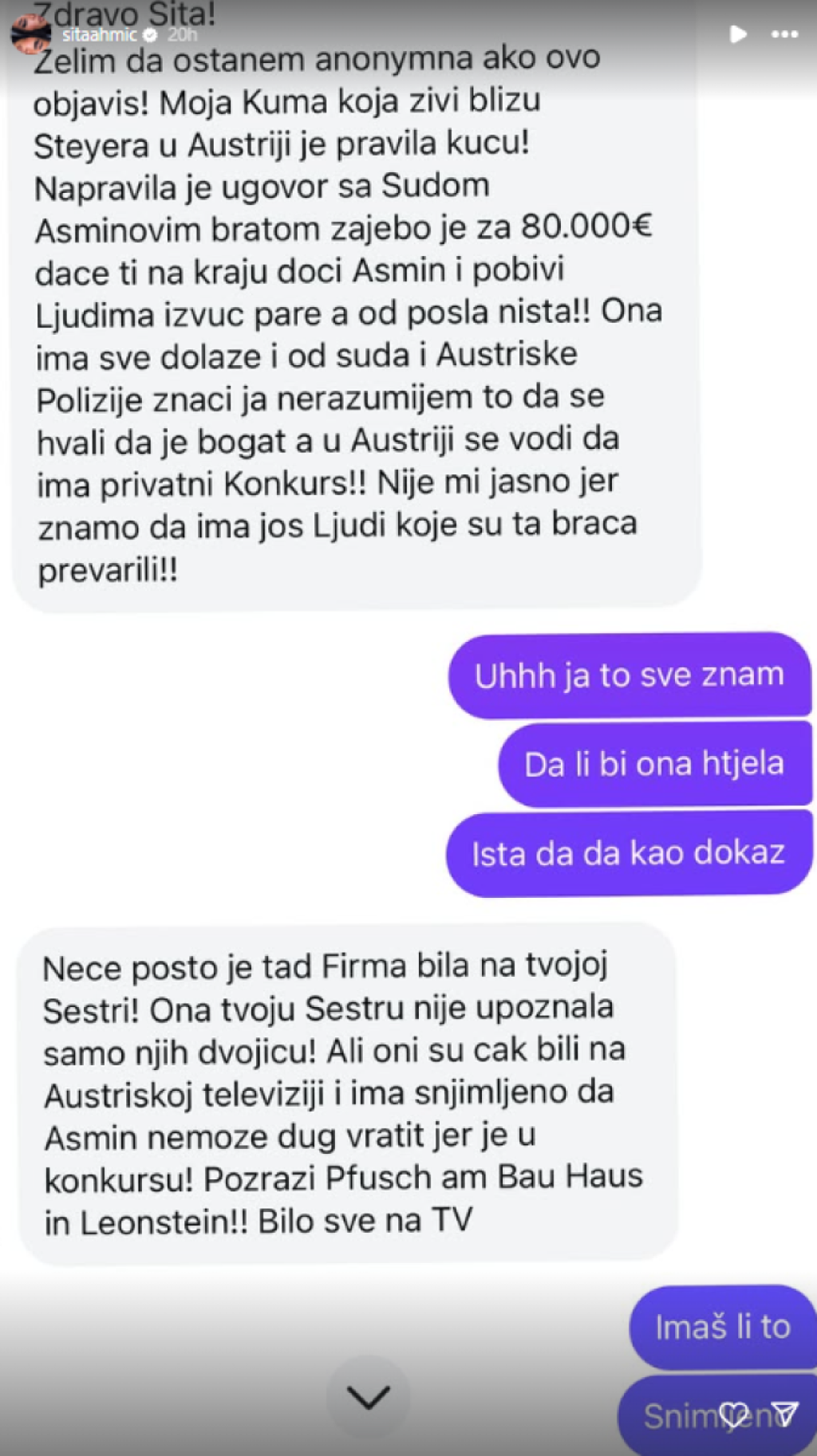Open sitaahmic profile picture
This screenshot has width=817, height=1456.
31,34
